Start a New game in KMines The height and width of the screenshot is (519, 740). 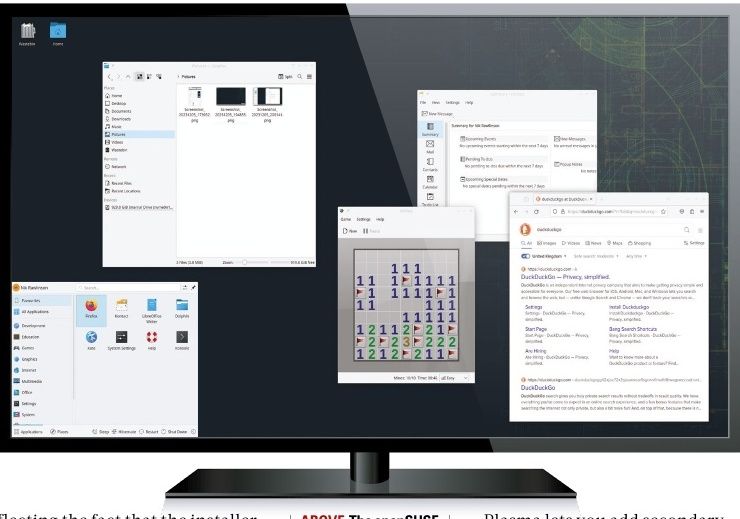[x=350, y=231]
